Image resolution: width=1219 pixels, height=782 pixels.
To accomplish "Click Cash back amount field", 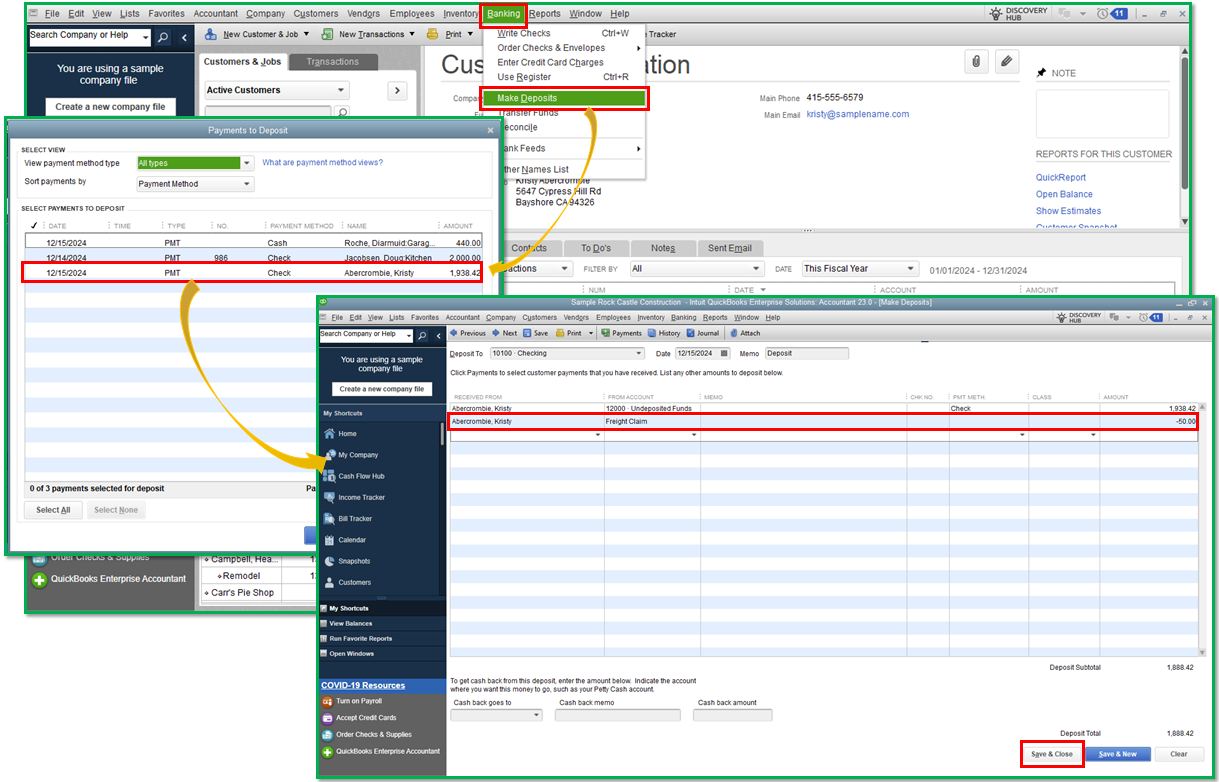I will (x=735, y=715).
